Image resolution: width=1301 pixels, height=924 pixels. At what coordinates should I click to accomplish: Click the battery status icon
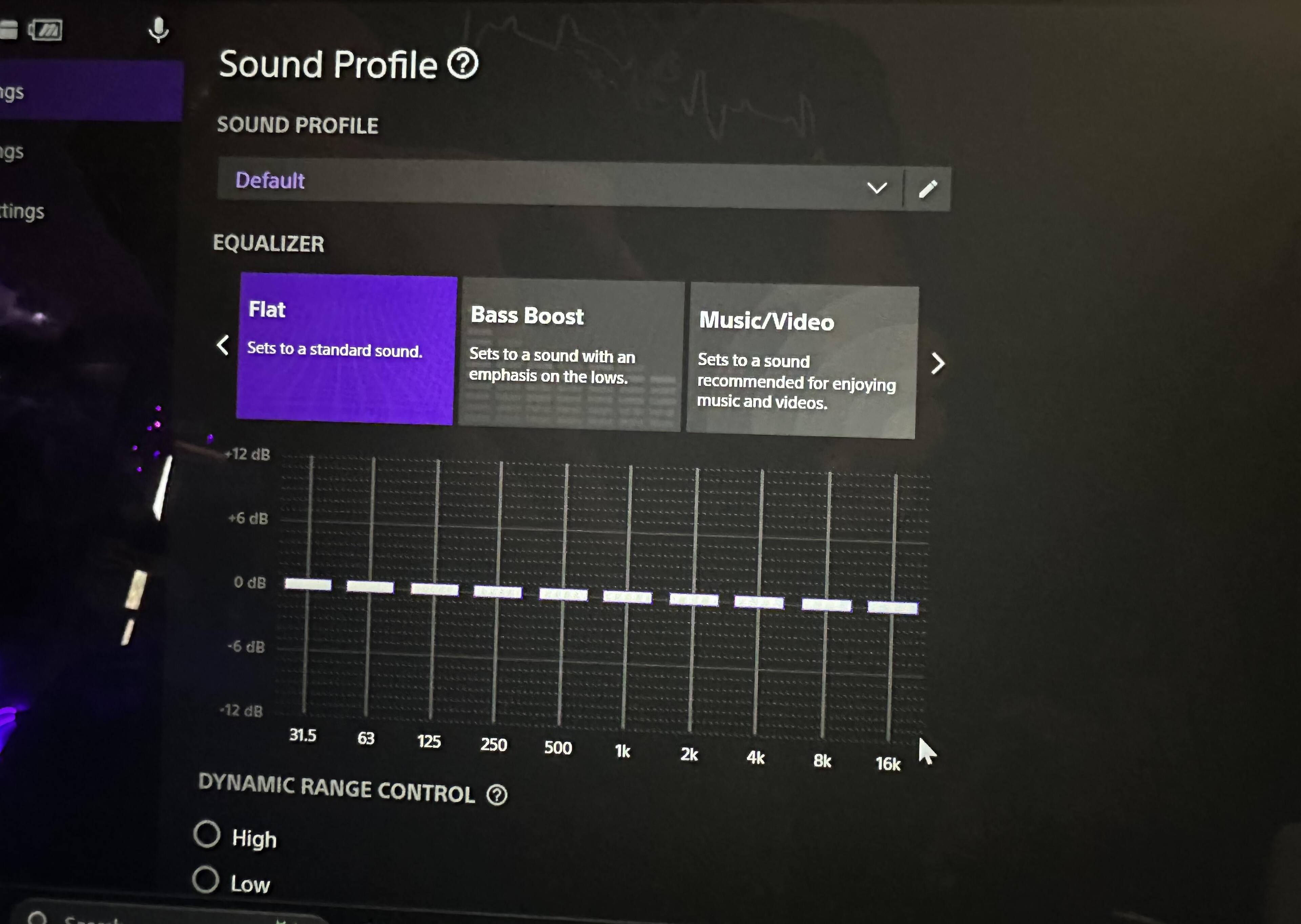pos(45,29)
